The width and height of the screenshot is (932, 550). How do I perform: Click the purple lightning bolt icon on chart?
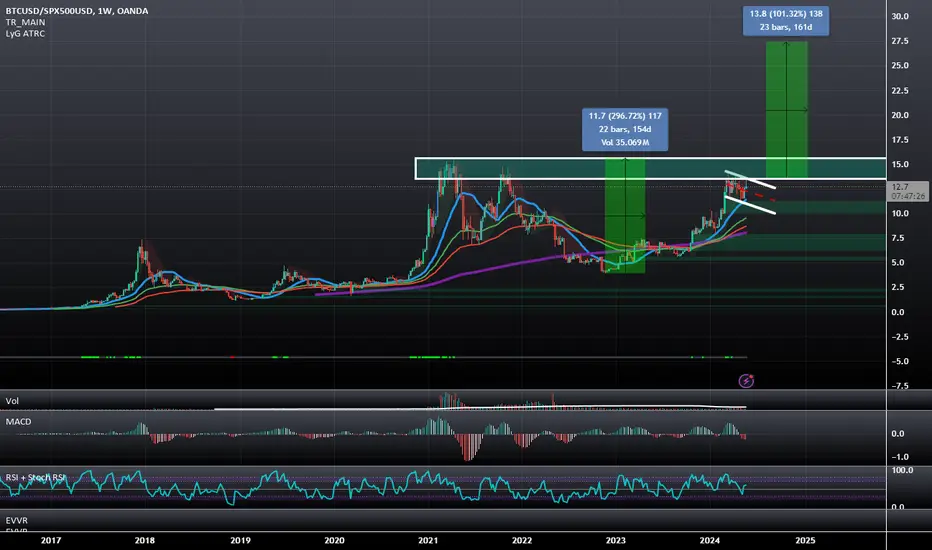(746, 381)
